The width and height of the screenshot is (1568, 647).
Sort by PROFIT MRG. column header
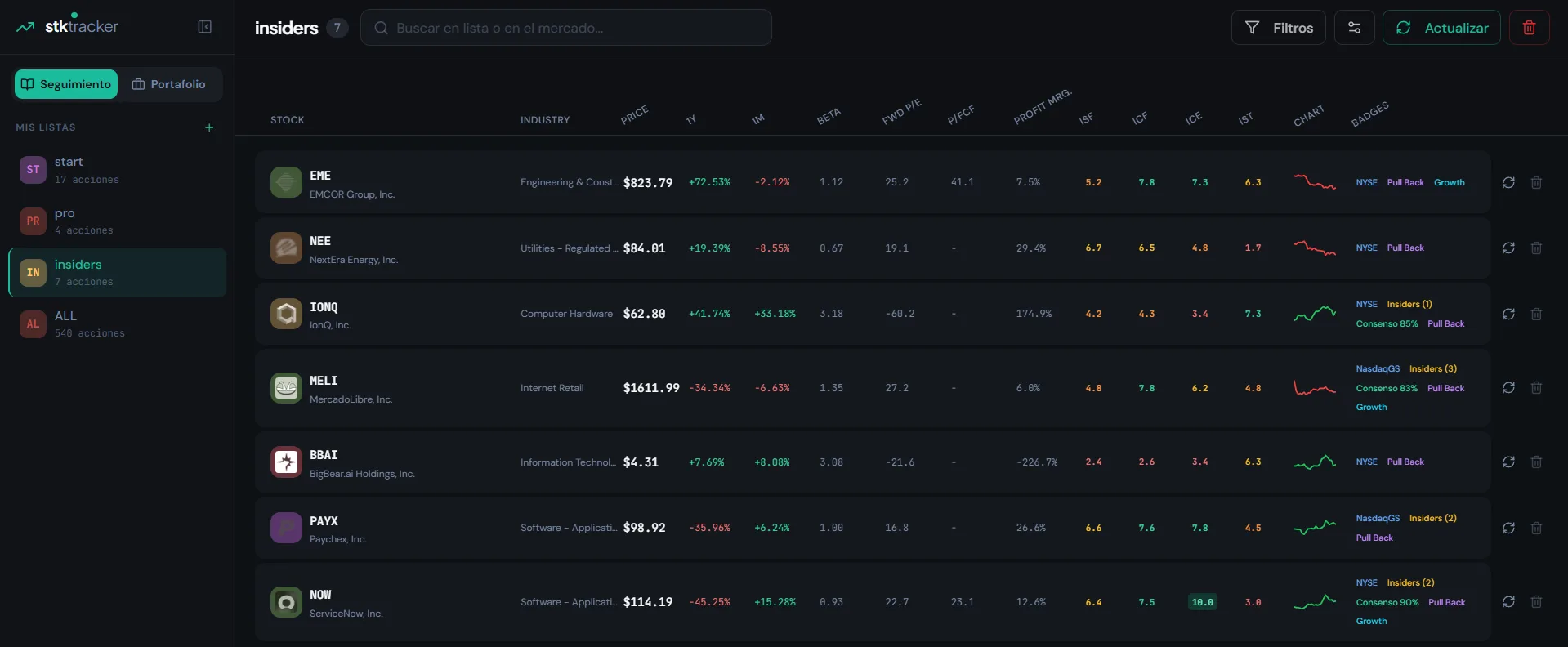click(1043, 106)
